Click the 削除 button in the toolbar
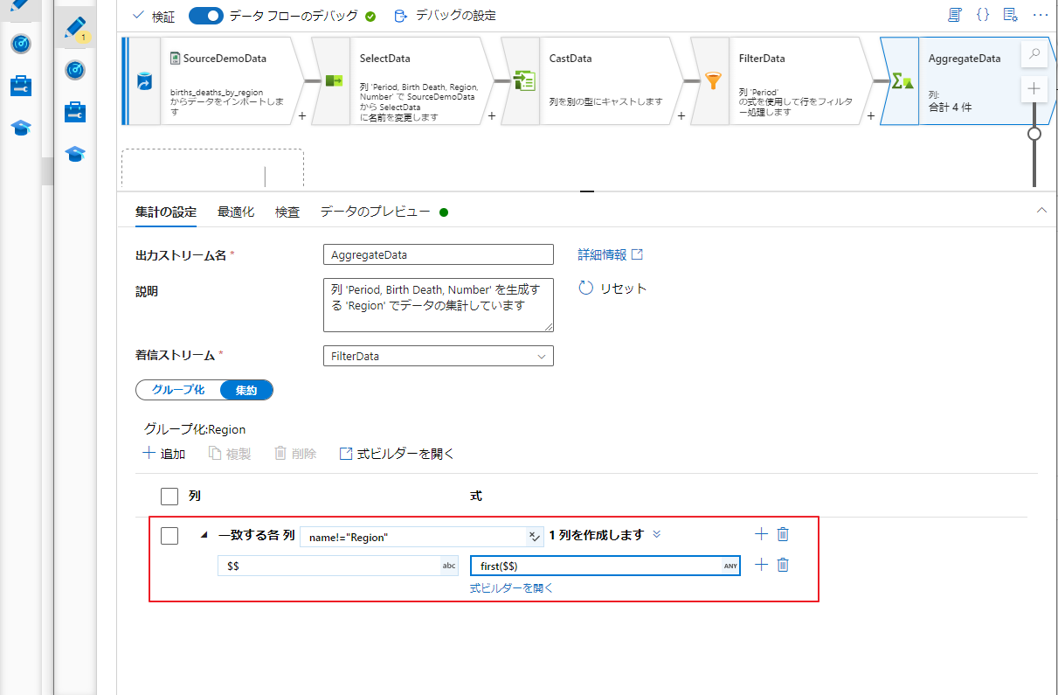 tap(296, 453)
